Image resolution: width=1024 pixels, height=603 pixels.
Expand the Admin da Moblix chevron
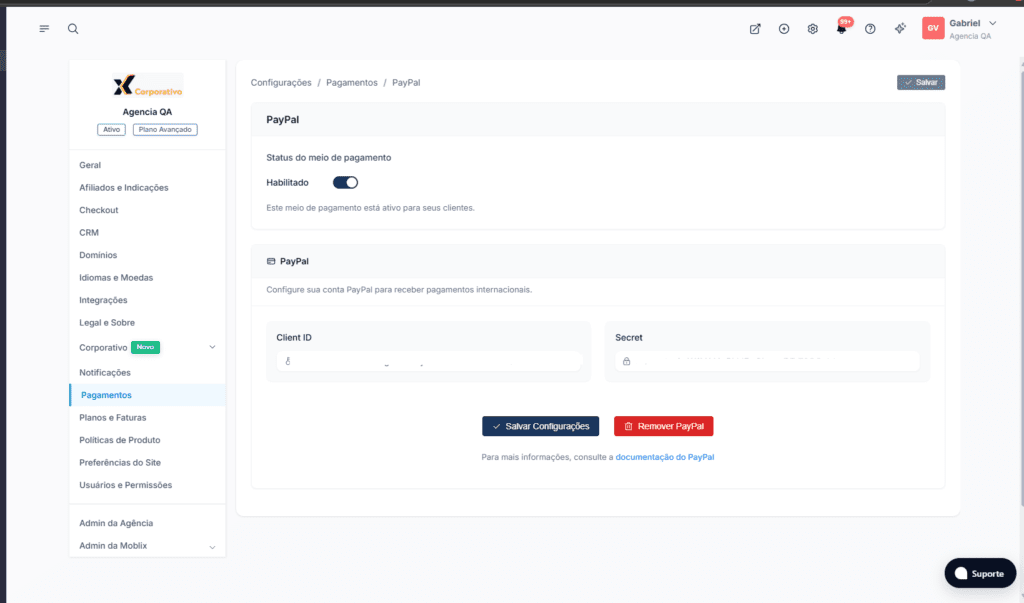(212, 547)
